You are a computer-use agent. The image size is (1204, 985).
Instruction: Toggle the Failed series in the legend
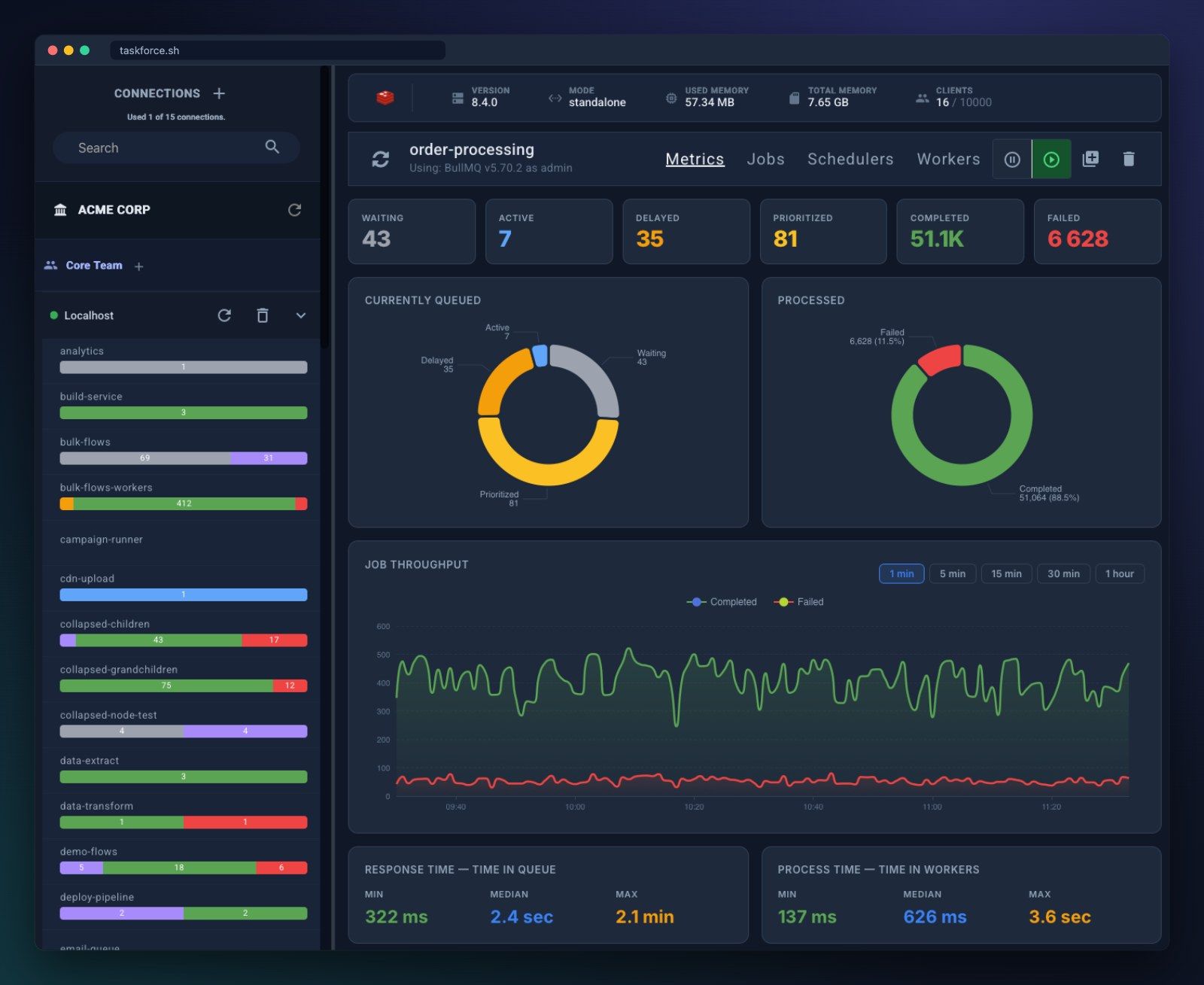tap(798, 602)
